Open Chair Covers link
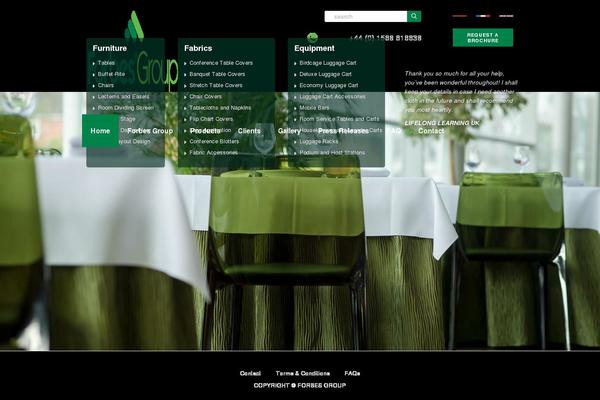 coord(205,96)
